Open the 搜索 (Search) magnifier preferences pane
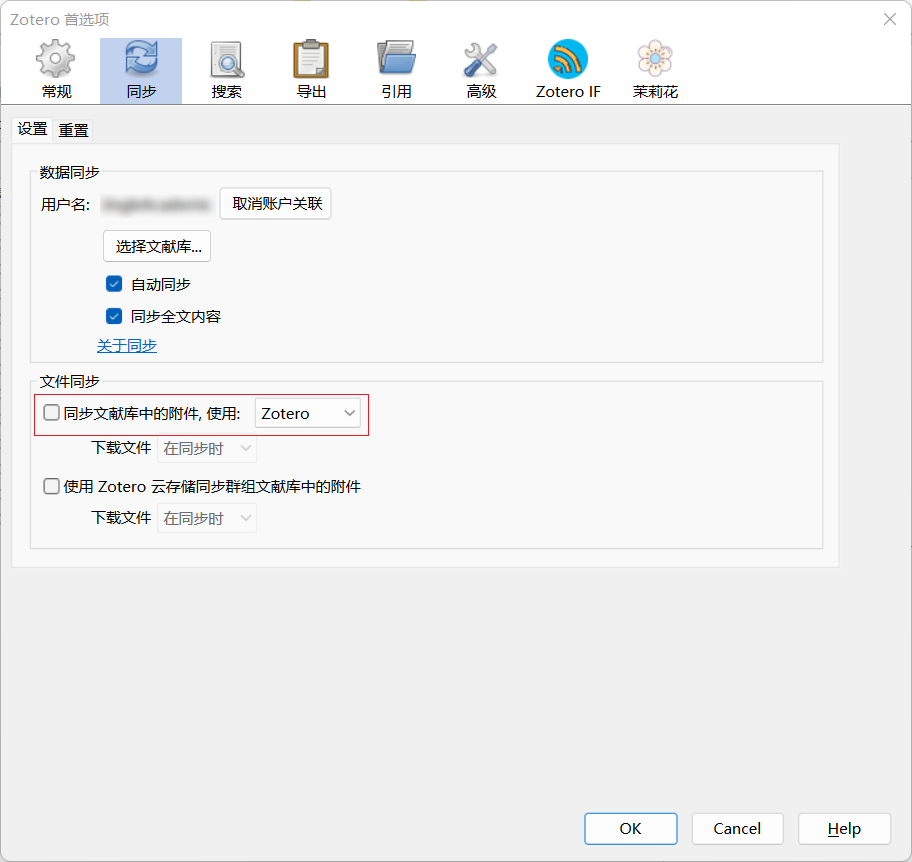The width and height of the screenshot is (912, 862). [x=226, y=70]
